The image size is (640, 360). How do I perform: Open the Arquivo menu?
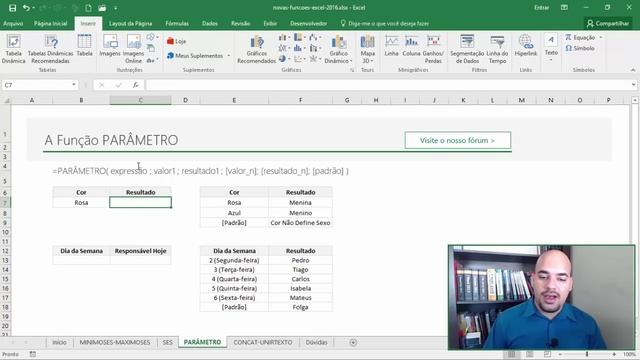pyautogui.click(x=13, y=24)
